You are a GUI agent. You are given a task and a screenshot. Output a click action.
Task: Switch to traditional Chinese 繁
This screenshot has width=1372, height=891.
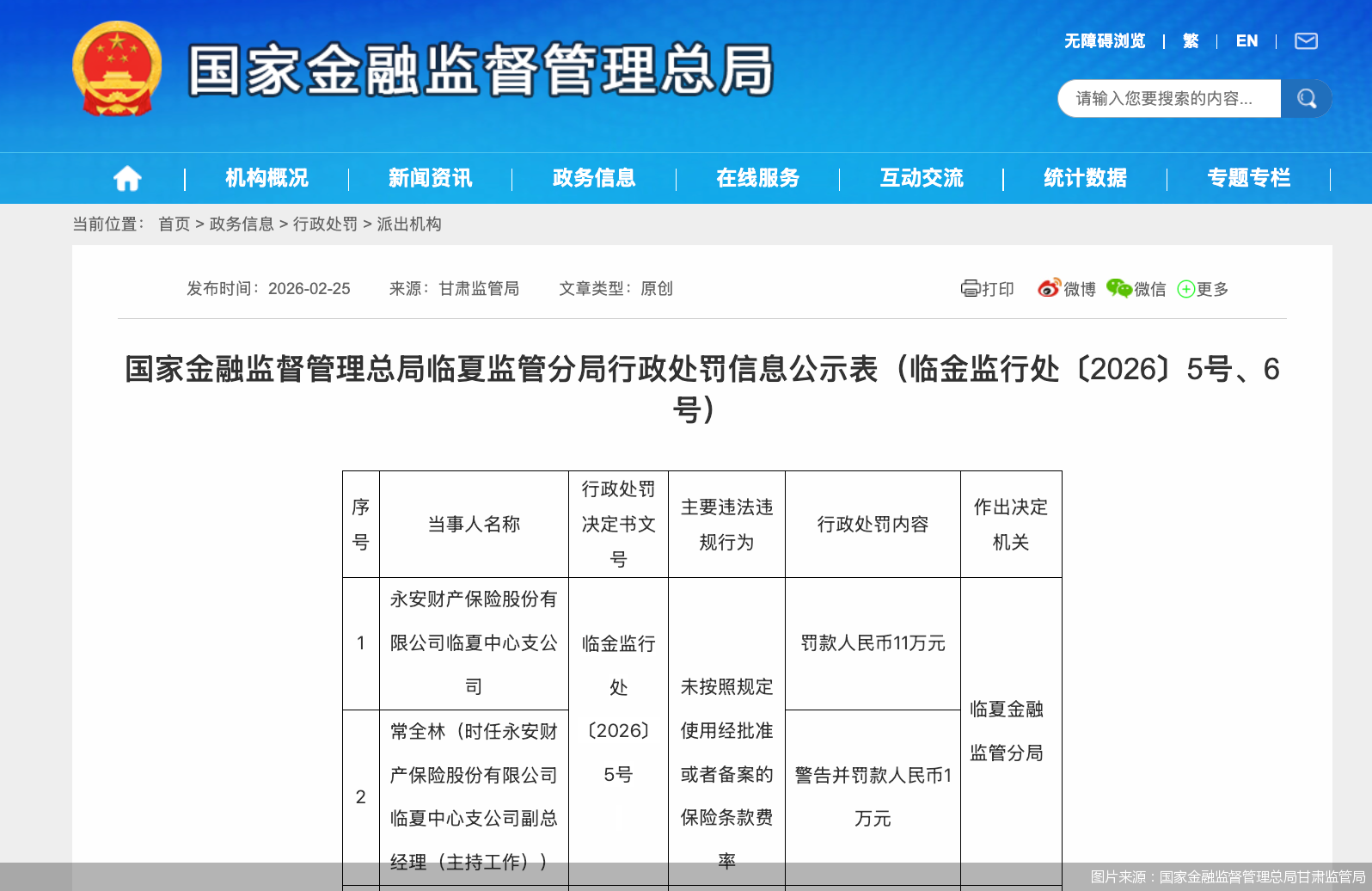click(x=1191, y=41)
